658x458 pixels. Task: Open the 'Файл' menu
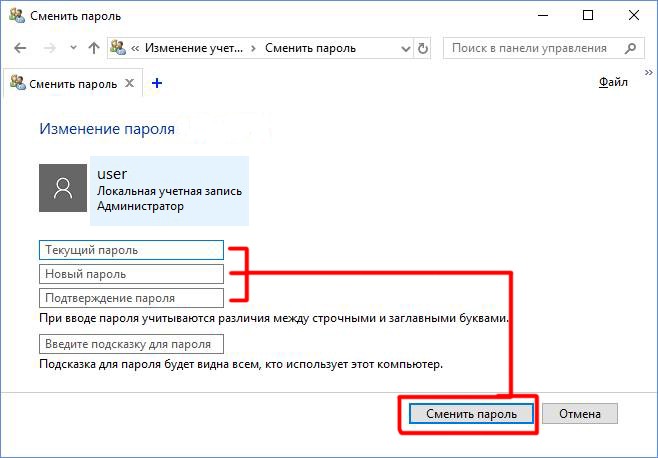[x=613, y=82]
